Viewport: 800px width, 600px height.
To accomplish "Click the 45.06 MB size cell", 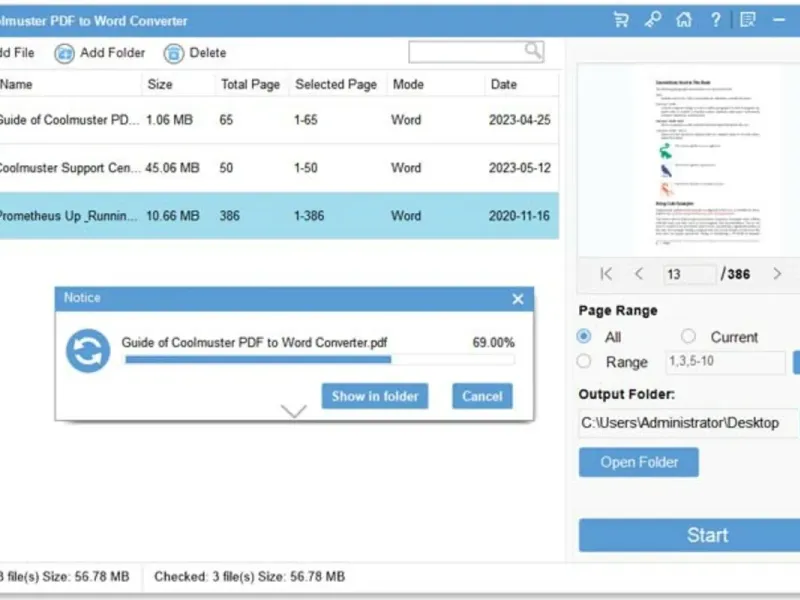I will 172,168.
